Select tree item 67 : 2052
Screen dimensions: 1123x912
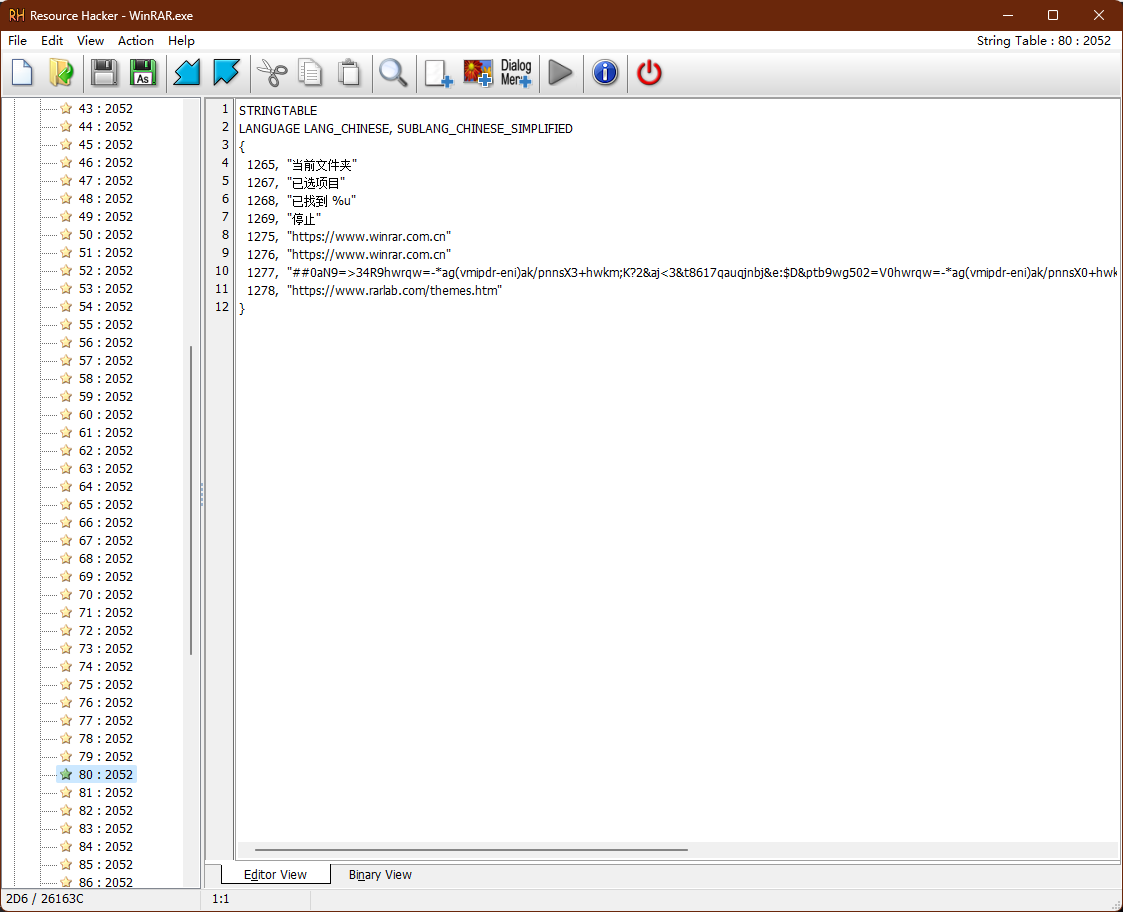tap(105, 540)
